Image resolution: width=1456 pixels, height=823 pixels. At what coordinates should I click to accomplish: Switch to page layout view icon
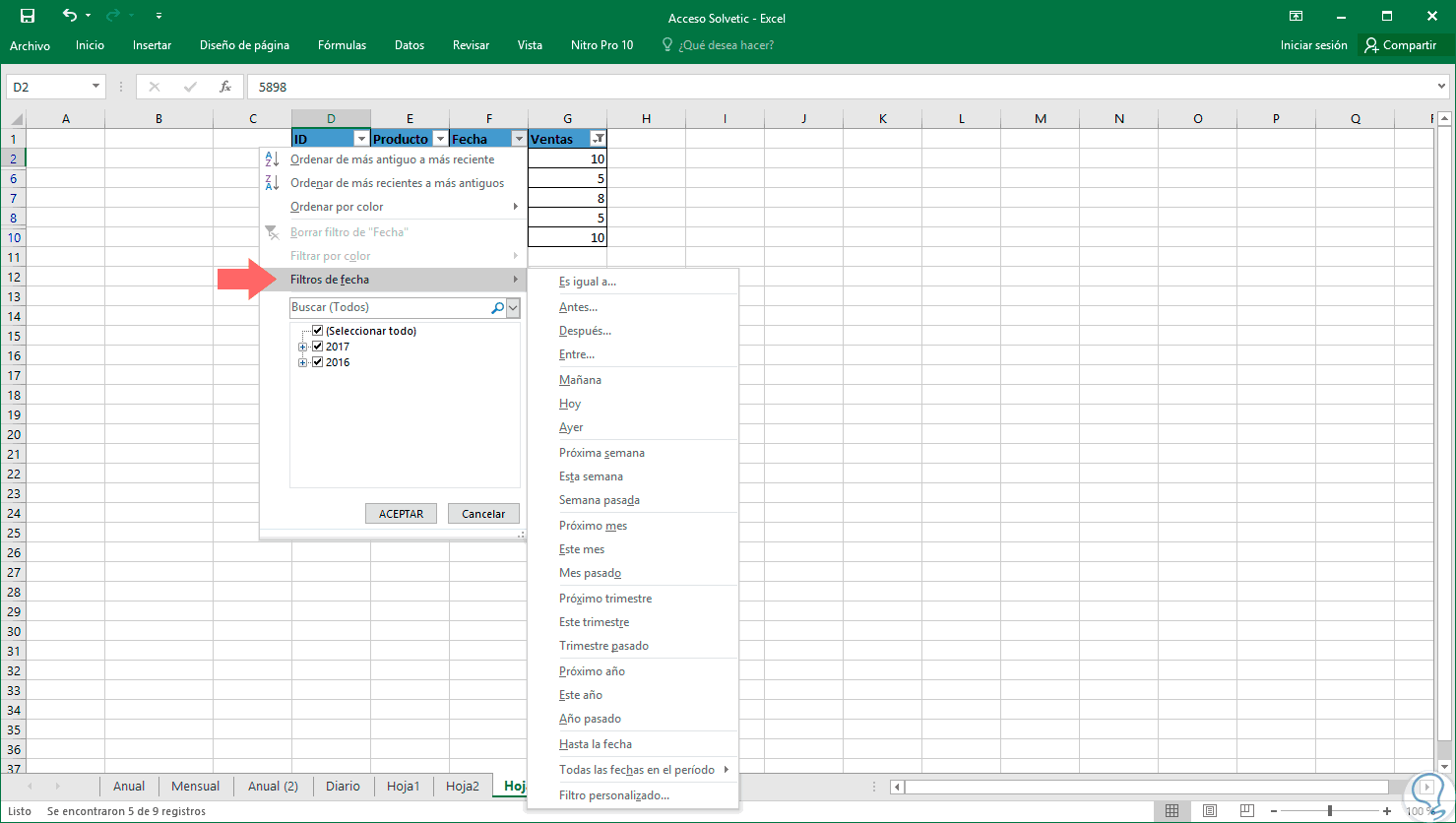[1210, 811]
